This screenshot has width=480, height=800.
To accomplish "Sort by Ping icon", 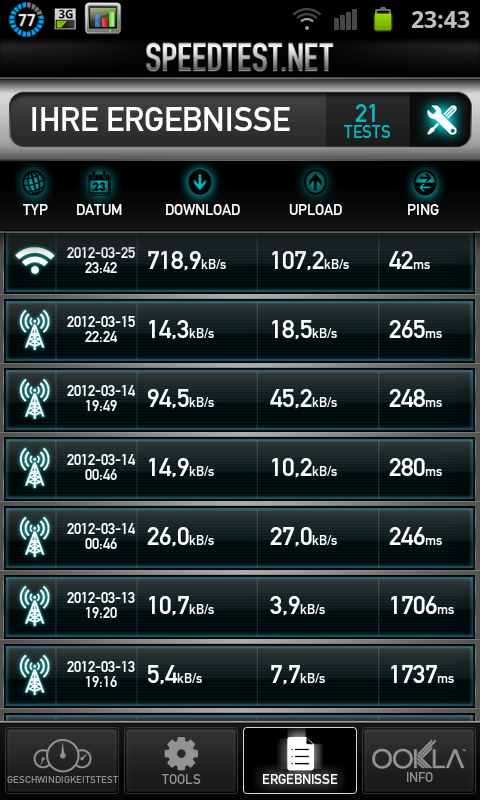I will pyautogui.click(x=423, y=183).
